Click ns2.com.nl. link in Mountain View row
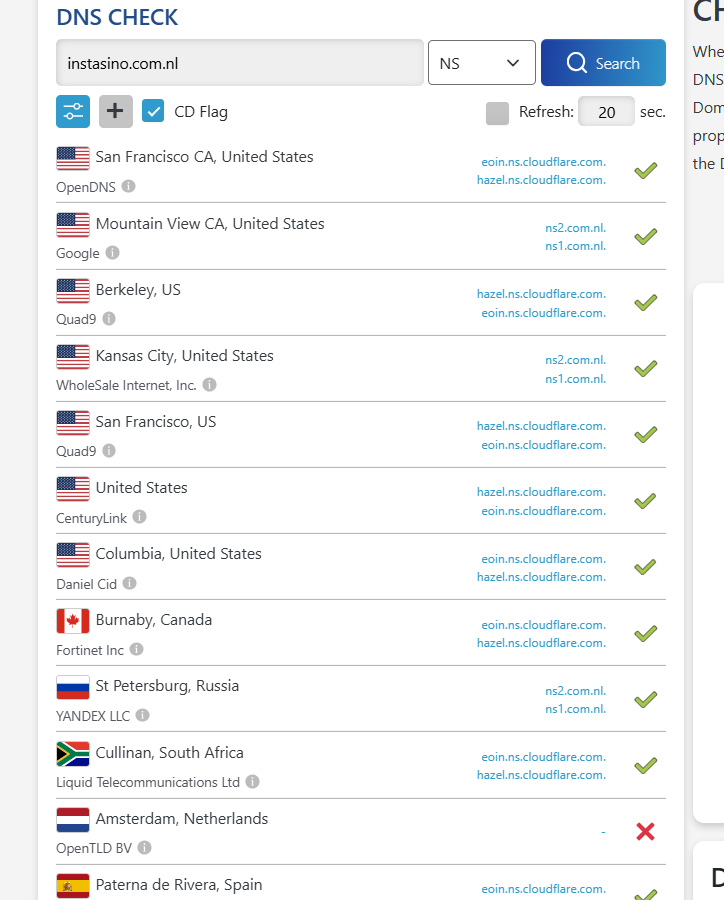The height and width of the screenshot is (900, 724). click(575, 227)
